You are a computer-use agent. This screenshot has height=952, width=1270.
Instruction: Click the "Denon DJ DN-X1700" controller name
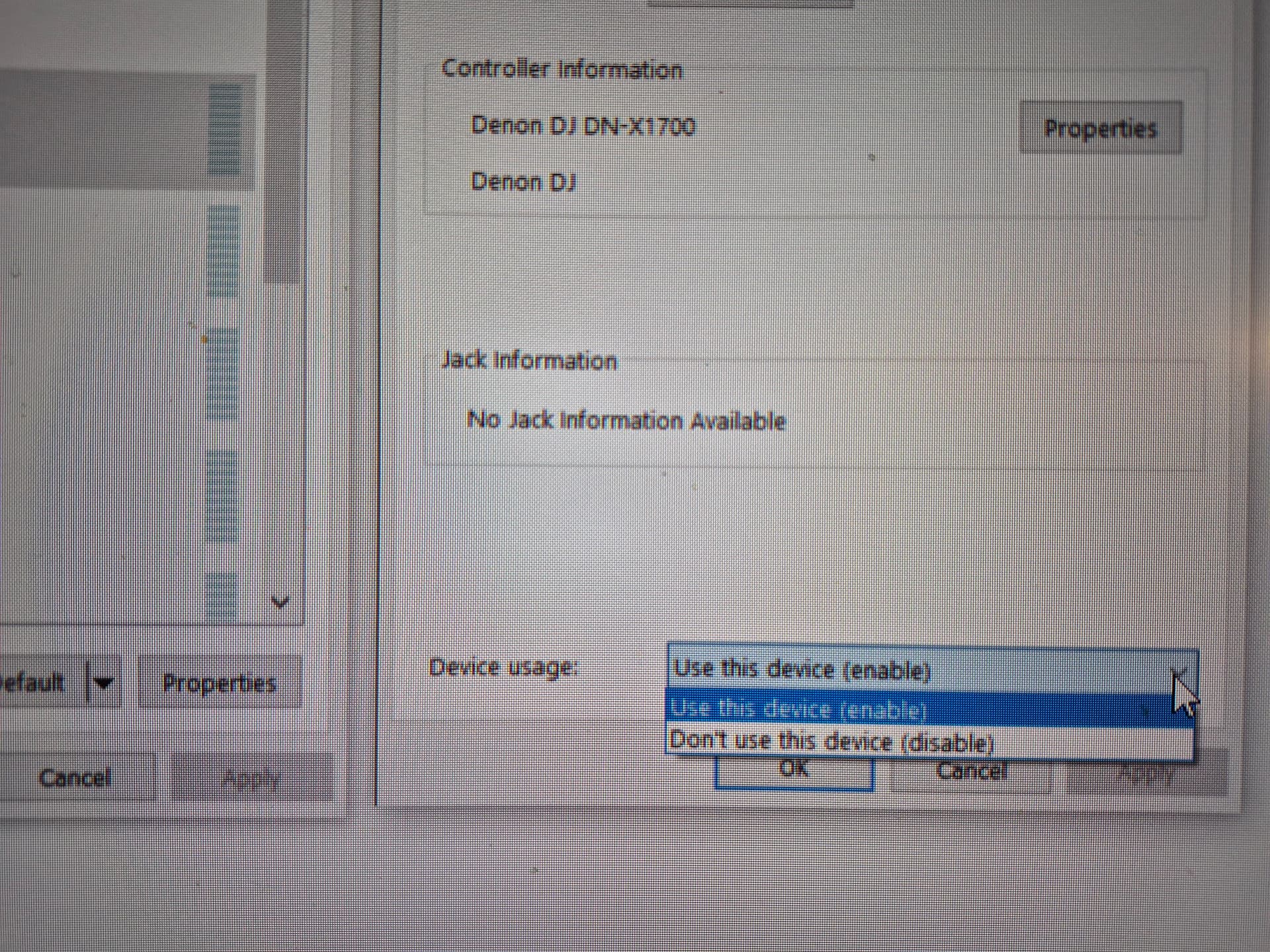coord(582,126)
